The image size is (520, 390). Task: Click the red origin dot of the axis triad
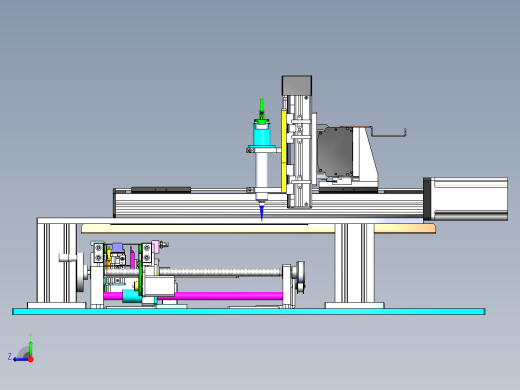click(x=31, y=359)
